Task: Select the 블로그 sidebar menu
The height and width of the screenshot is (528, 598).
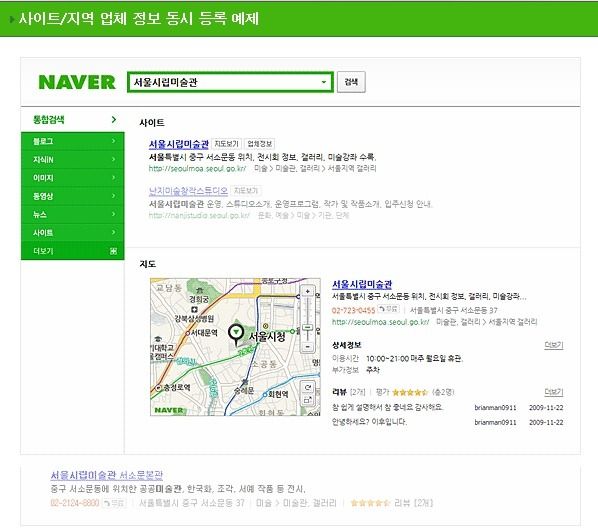Action: click(72, 141)
